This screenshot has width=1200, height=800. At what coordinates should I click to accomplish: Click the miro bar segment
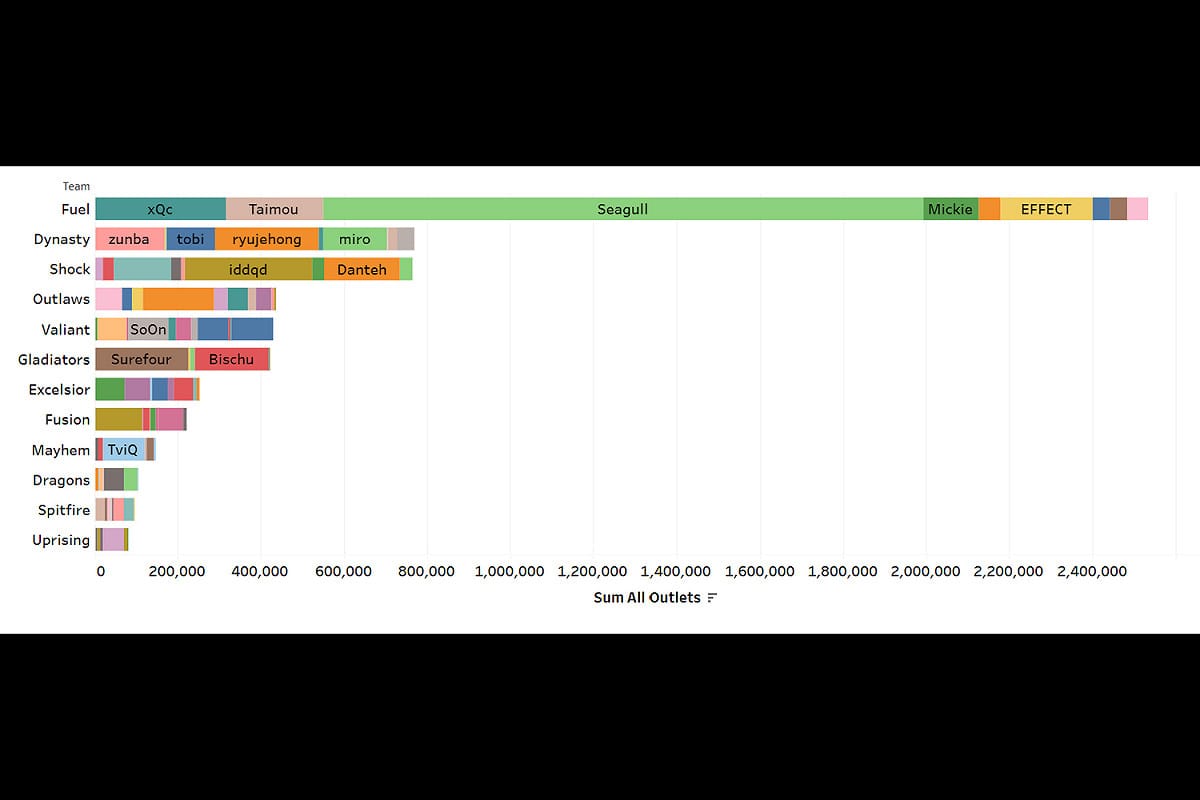click(355, 239)
